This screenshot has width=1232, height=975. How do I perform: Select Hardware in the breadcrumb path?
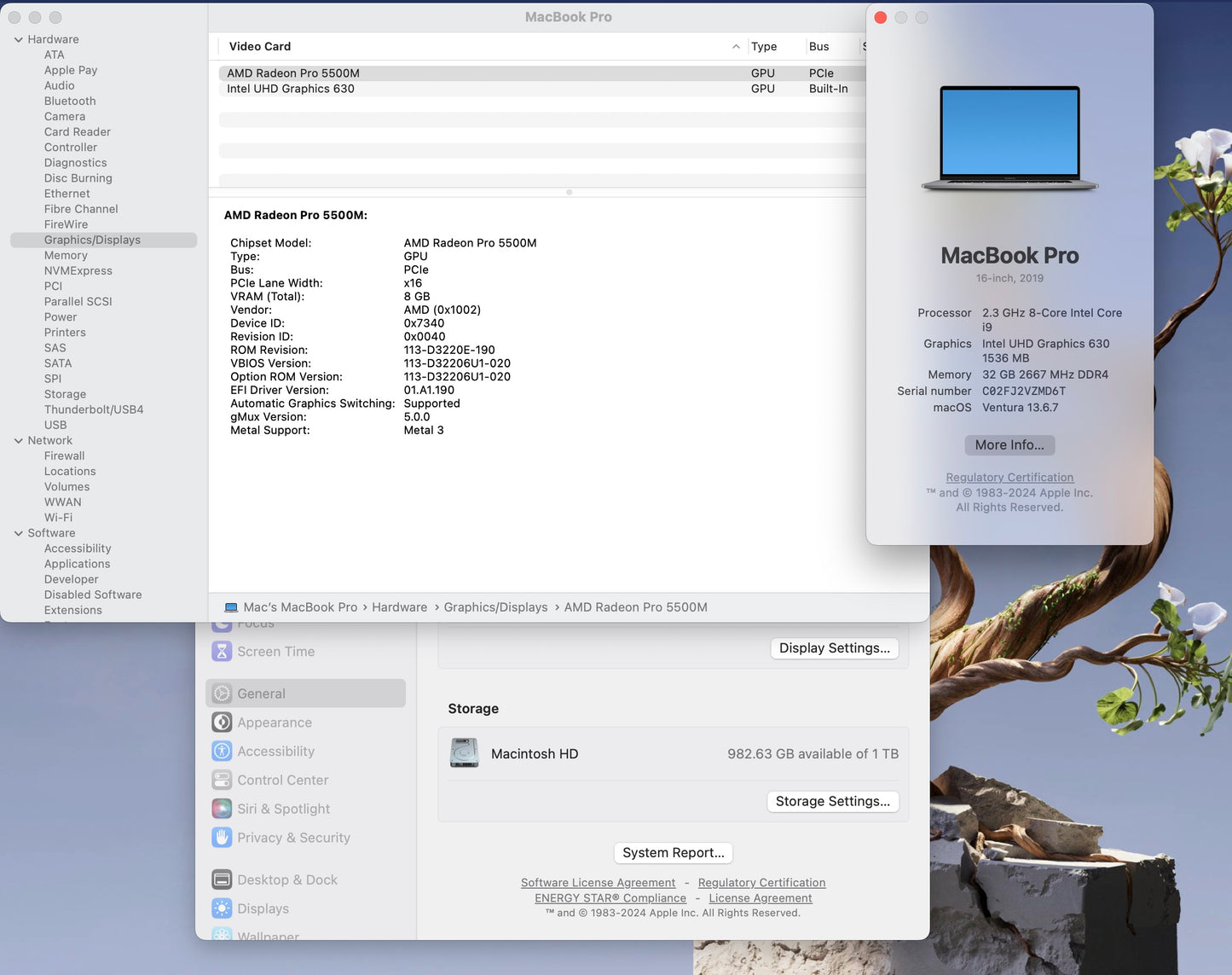[399, 606]
